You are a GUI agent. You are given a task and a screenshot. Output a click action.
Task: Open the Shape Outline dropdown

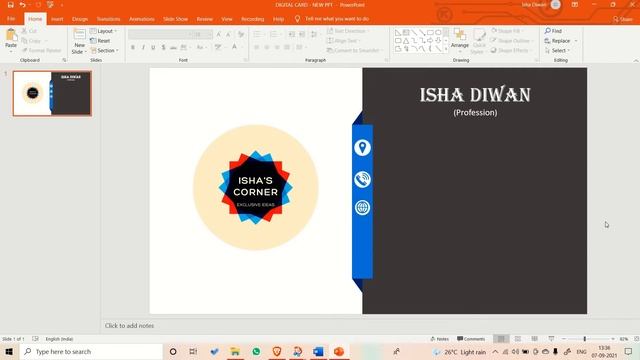pos(512,41)
